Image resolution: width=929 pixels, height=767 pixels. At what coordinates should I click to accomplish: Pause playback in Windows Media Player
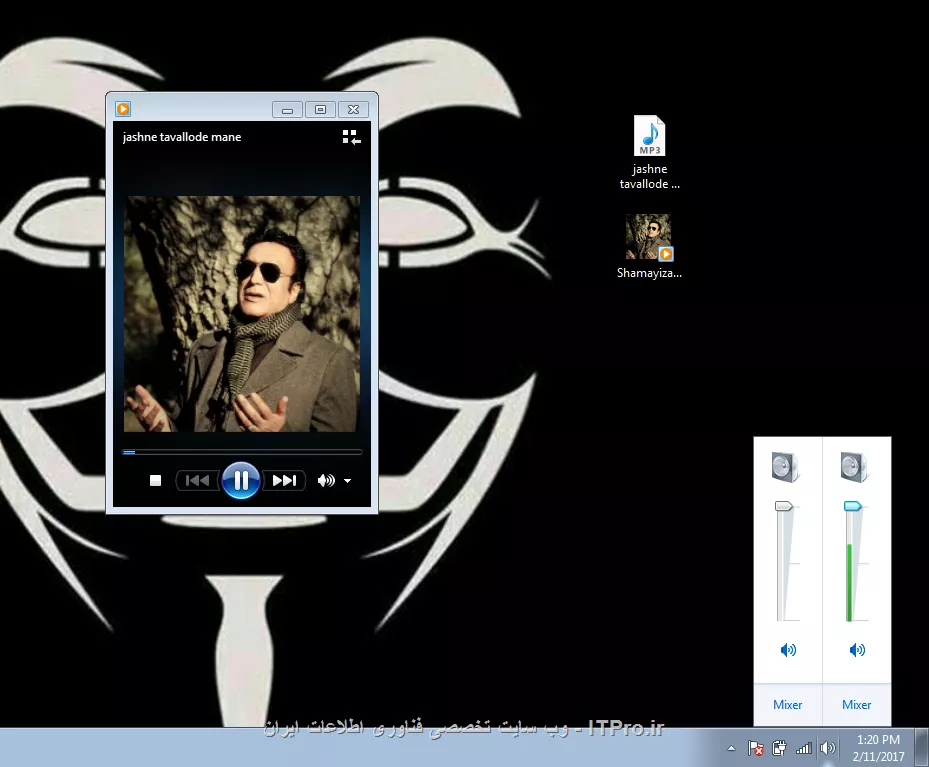click(241, 480)
